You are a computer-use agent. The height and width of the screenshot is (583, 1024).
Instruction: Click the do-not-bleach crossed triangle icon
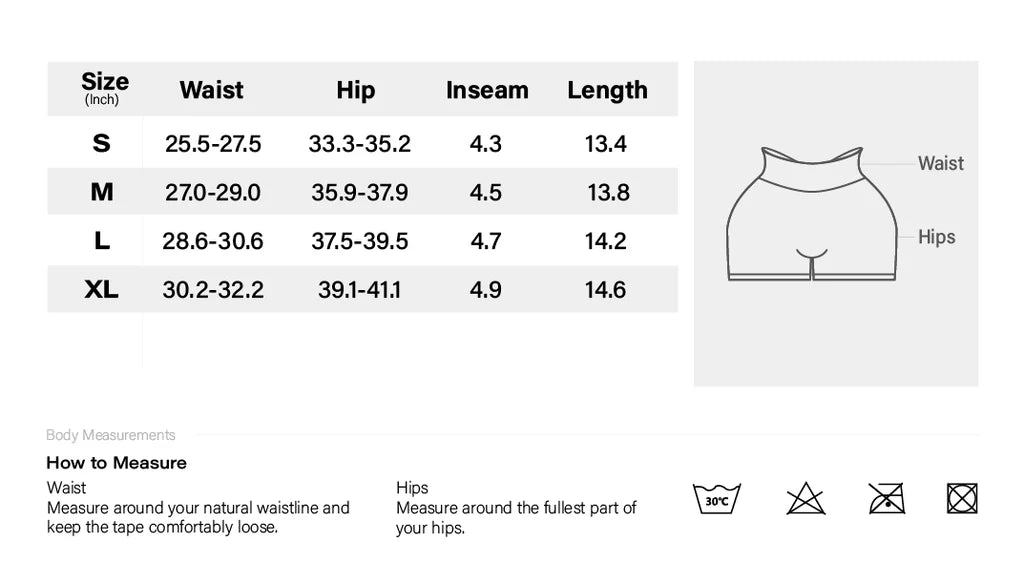[x=805, y=498]
